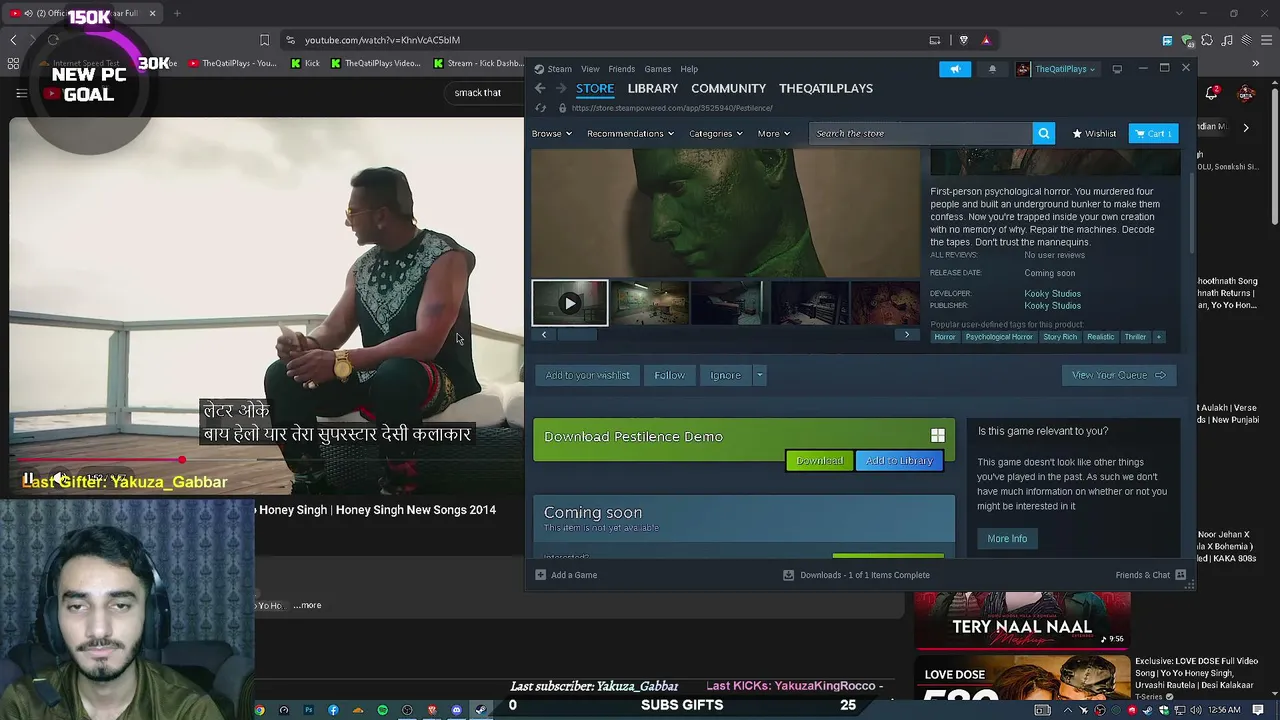Screen dimensions: 1280x720
Task: Click the Steam taskbar icon
Action: coord(481,711)
